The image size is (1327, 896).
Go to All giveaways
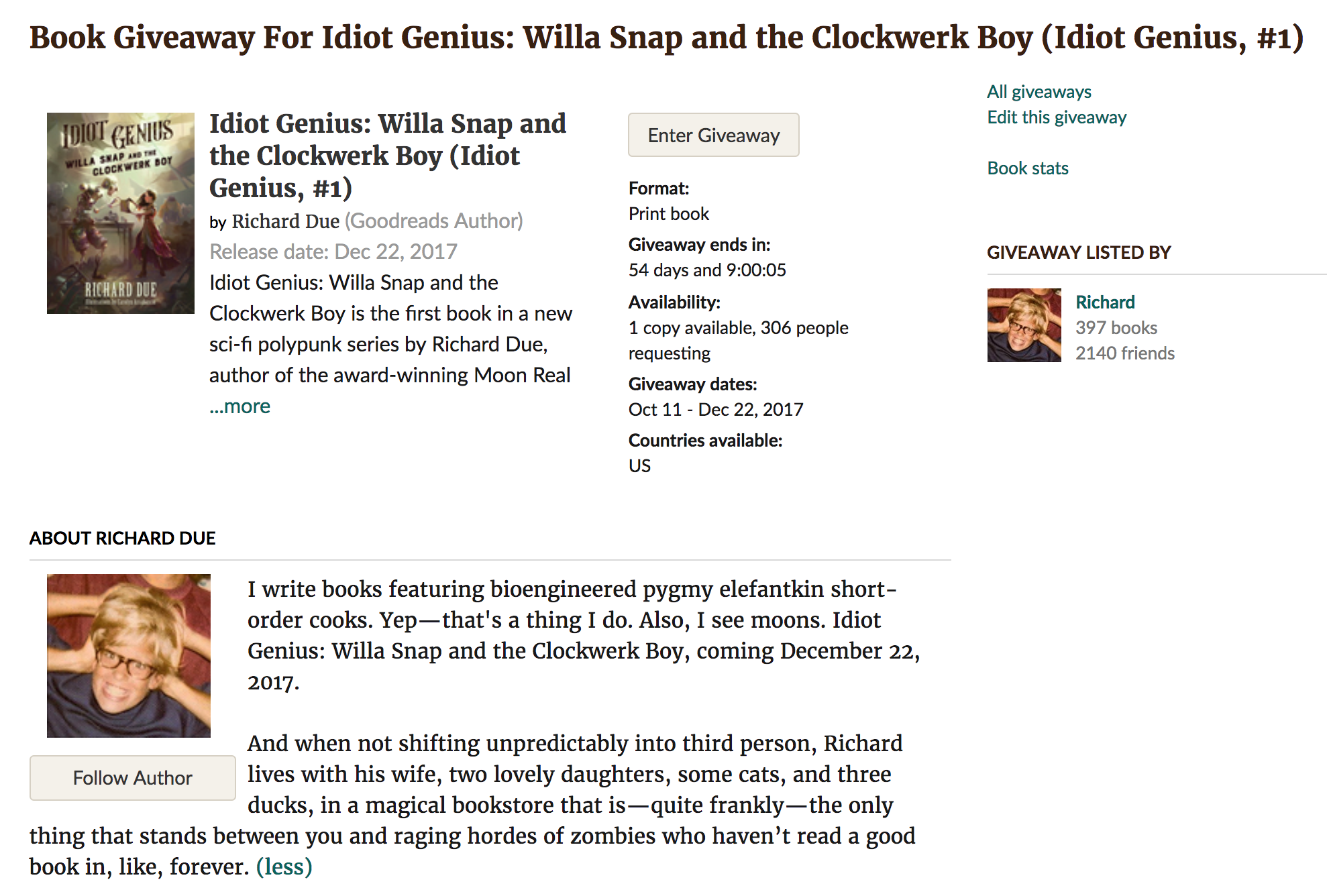click(x=1039, y=92)
